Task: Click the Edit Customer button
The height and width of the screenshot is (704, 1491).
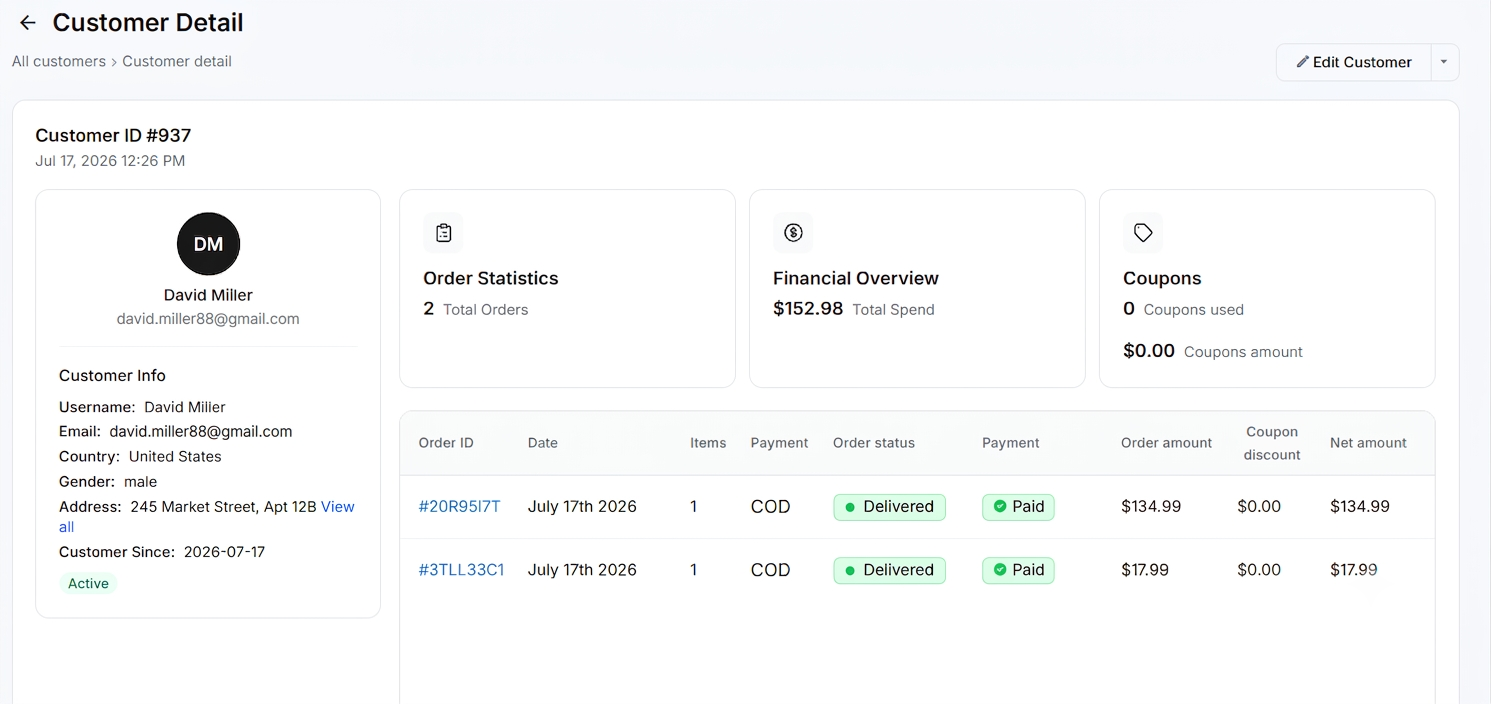Action: (1354, 62)
